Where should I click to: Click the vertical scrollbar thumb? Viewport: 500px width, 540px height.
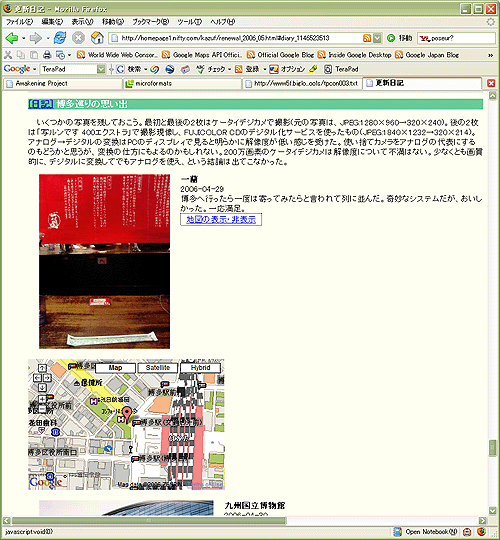(492, 448)
